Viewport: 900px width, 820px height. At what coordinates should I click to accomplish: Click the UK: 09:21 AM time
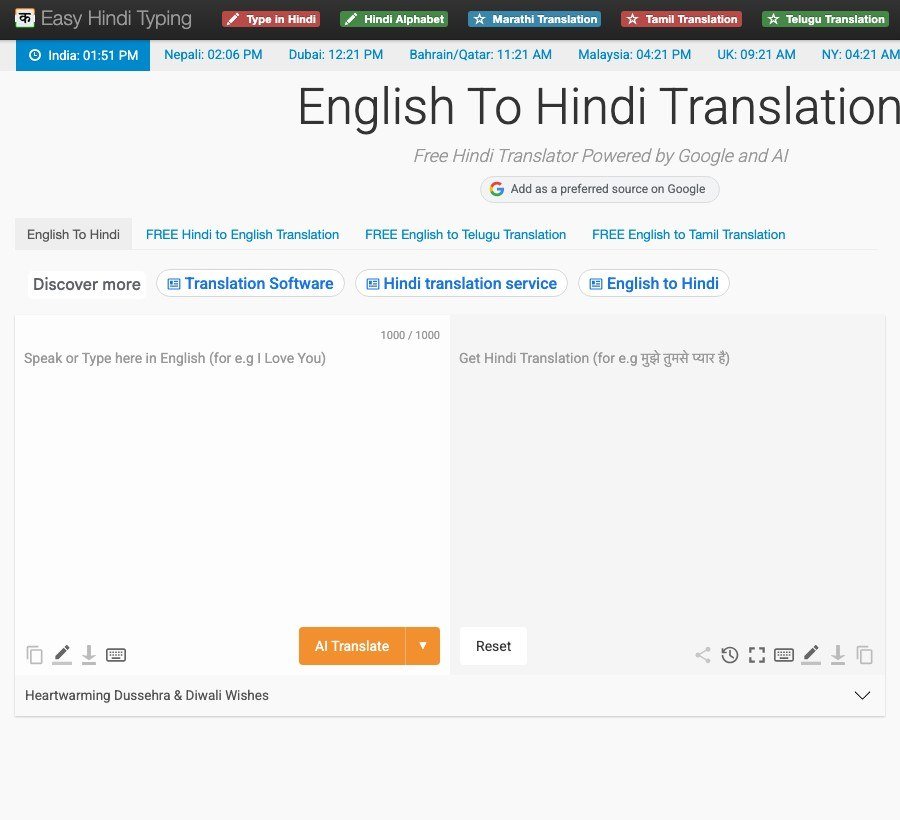click(756, 55)
